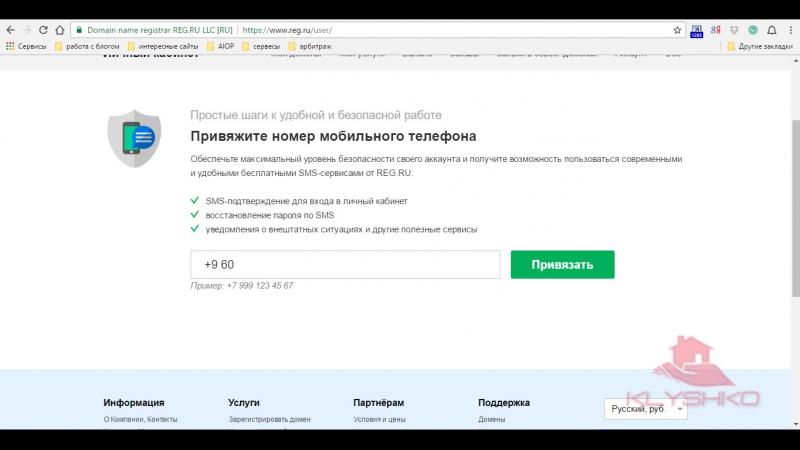
Task: Click the gray shield extension icon
Action: coord(734,30)
